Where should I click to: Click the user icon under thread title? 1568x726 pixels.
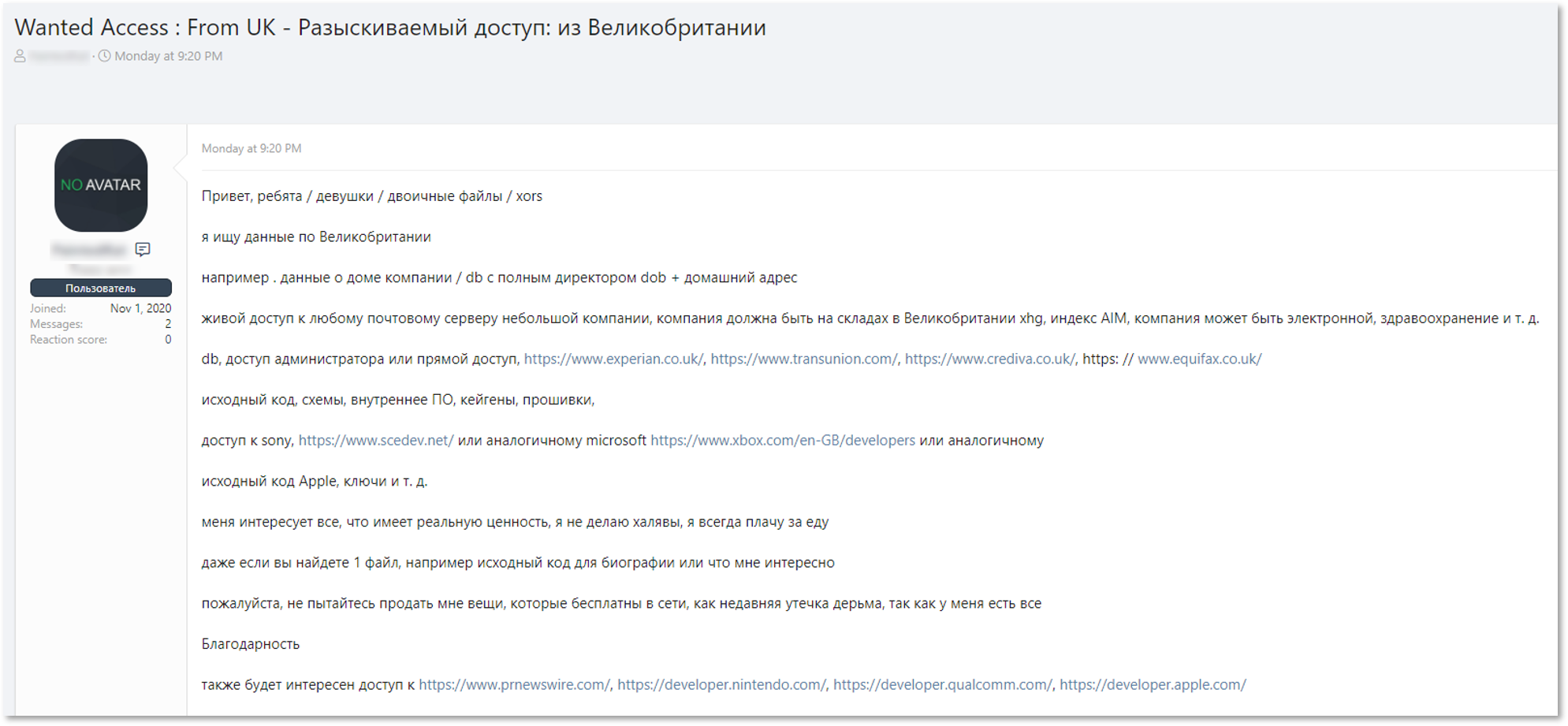pyautogui.click(x=20, y=56)
